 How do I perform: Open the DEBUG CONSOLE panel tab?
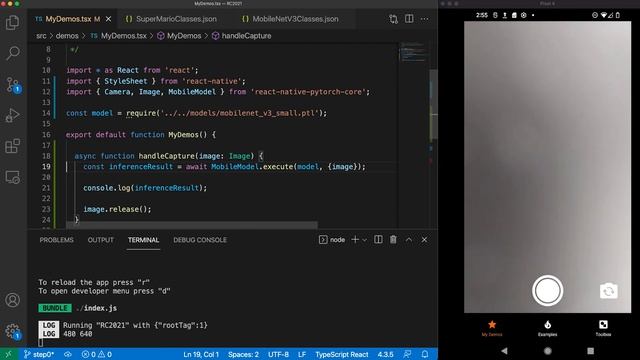coord(200,240)
